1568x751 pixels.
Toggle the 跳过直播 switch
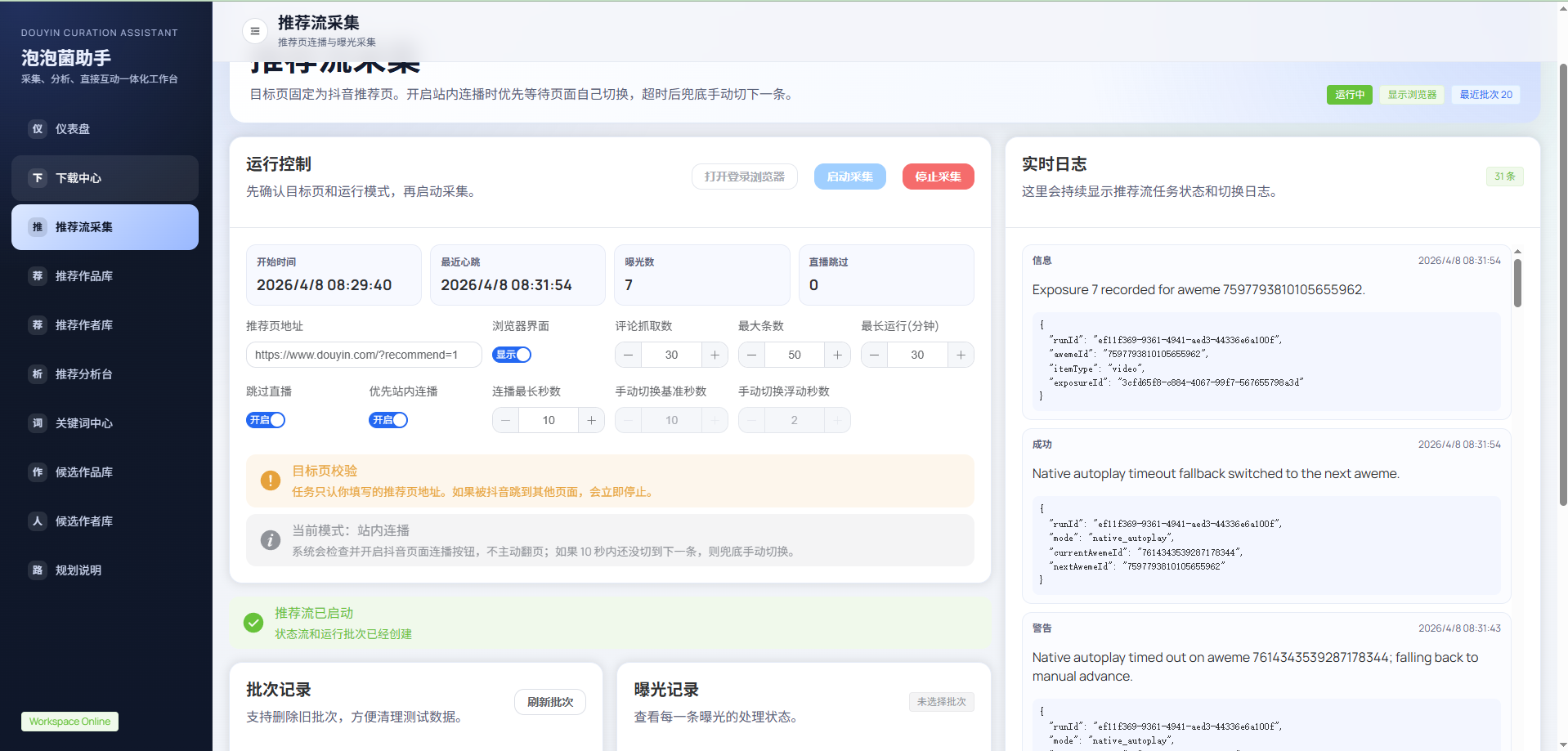point(266,420)
